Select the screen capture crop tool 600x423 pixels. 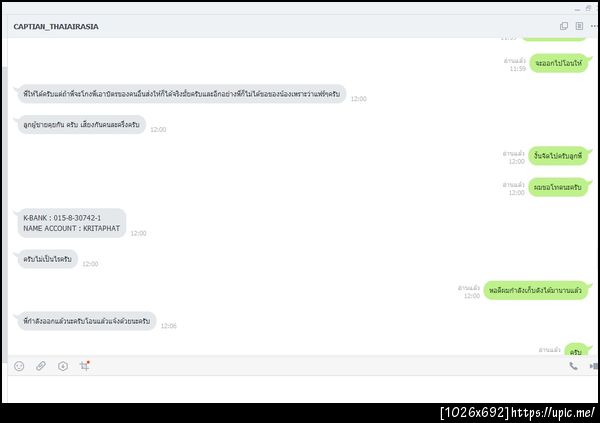tap(85, 366)
